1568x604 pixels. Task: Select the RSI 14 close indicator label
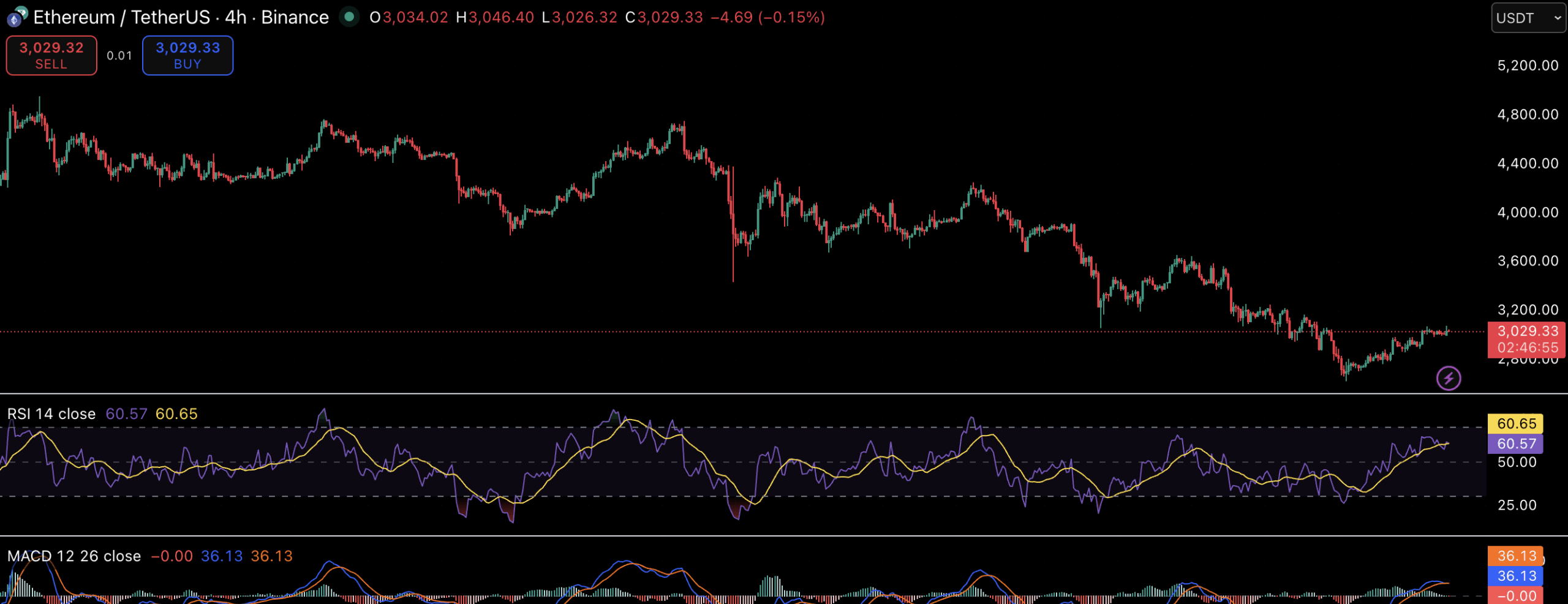(51, 414)
